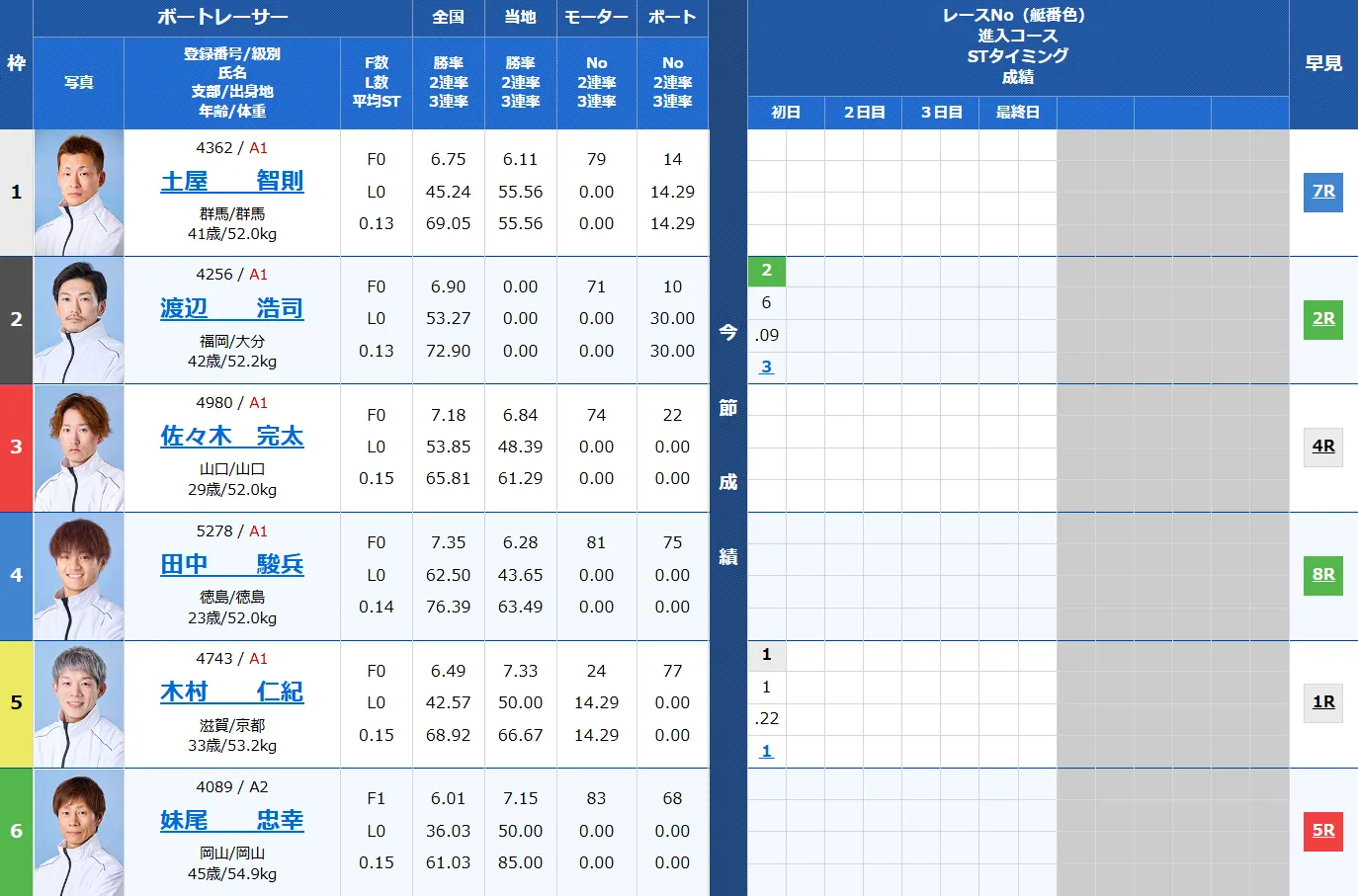Click the green 2R early-view button
This screenshot has height=896, width=1358.
pyautogui.click(x=1322, y=319)
